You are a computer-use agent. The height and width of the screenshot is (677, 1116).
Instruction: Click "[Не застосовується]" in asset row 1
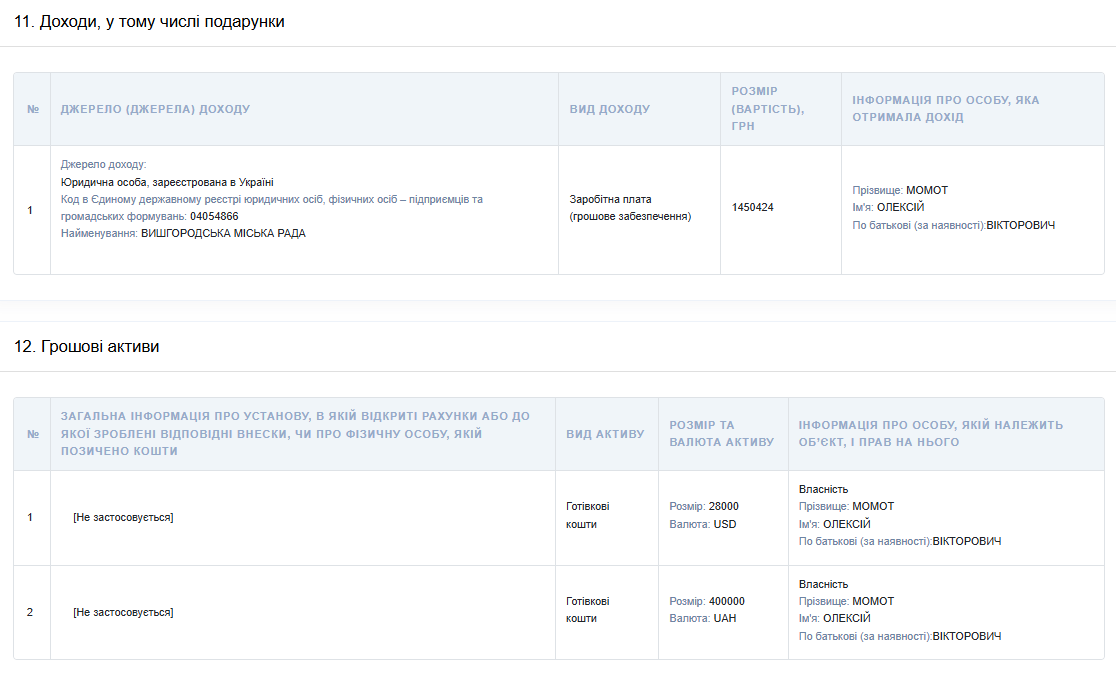click(123, 517)
